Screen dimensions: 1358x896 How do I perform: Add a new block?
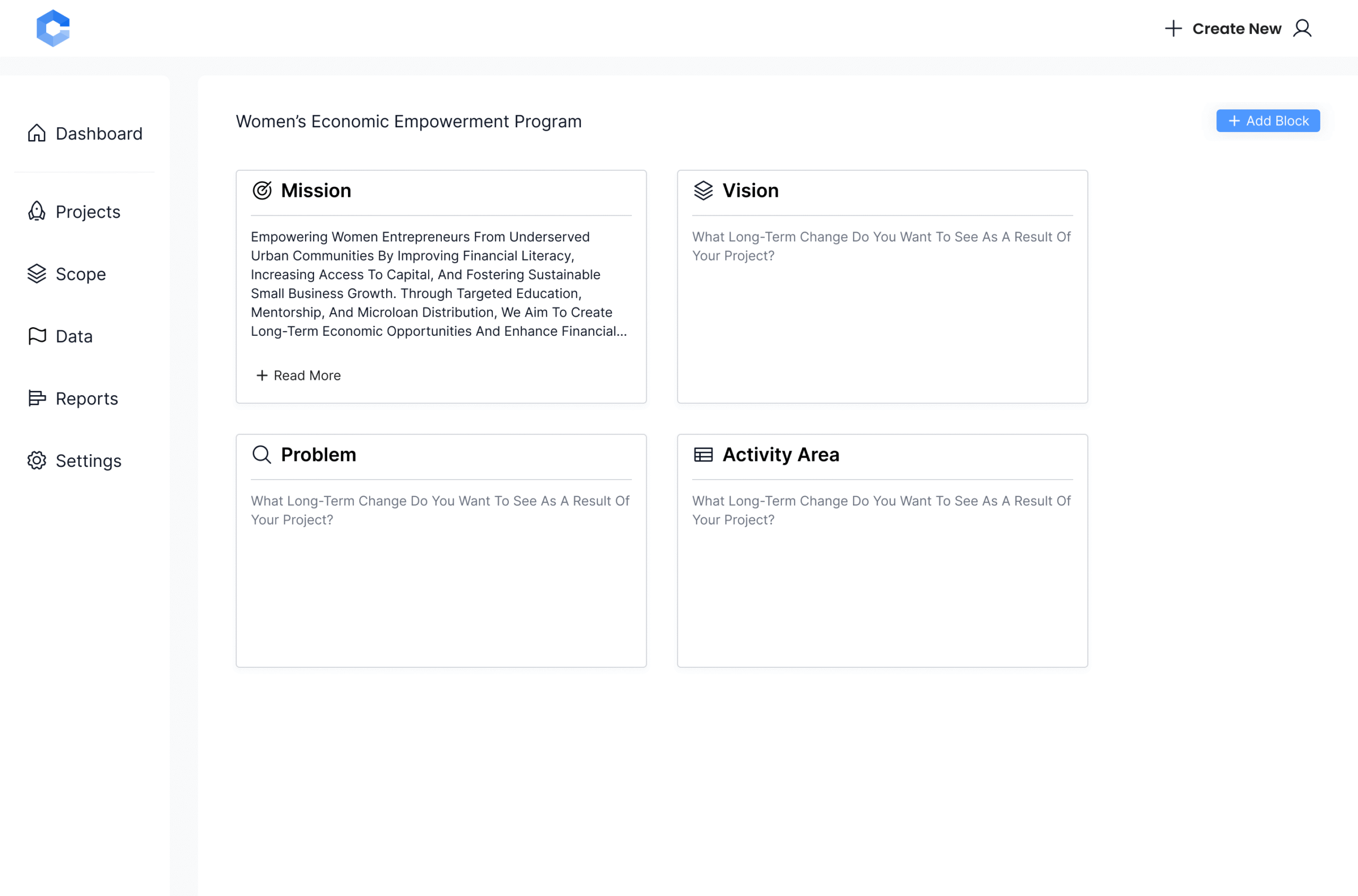[1268, 120]
